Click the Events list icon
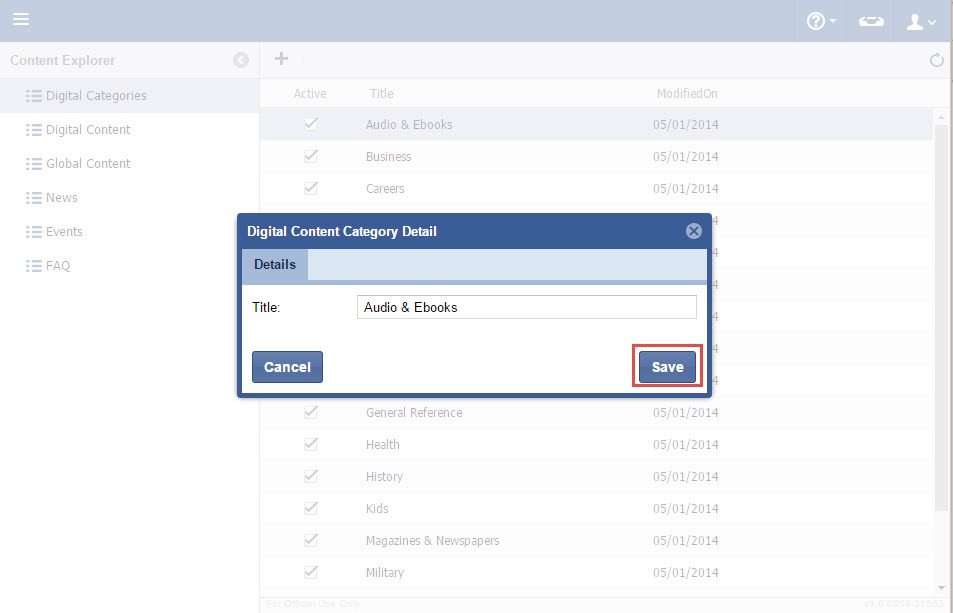Viewport: 953px width, 613px height. [x=33, y=232]
